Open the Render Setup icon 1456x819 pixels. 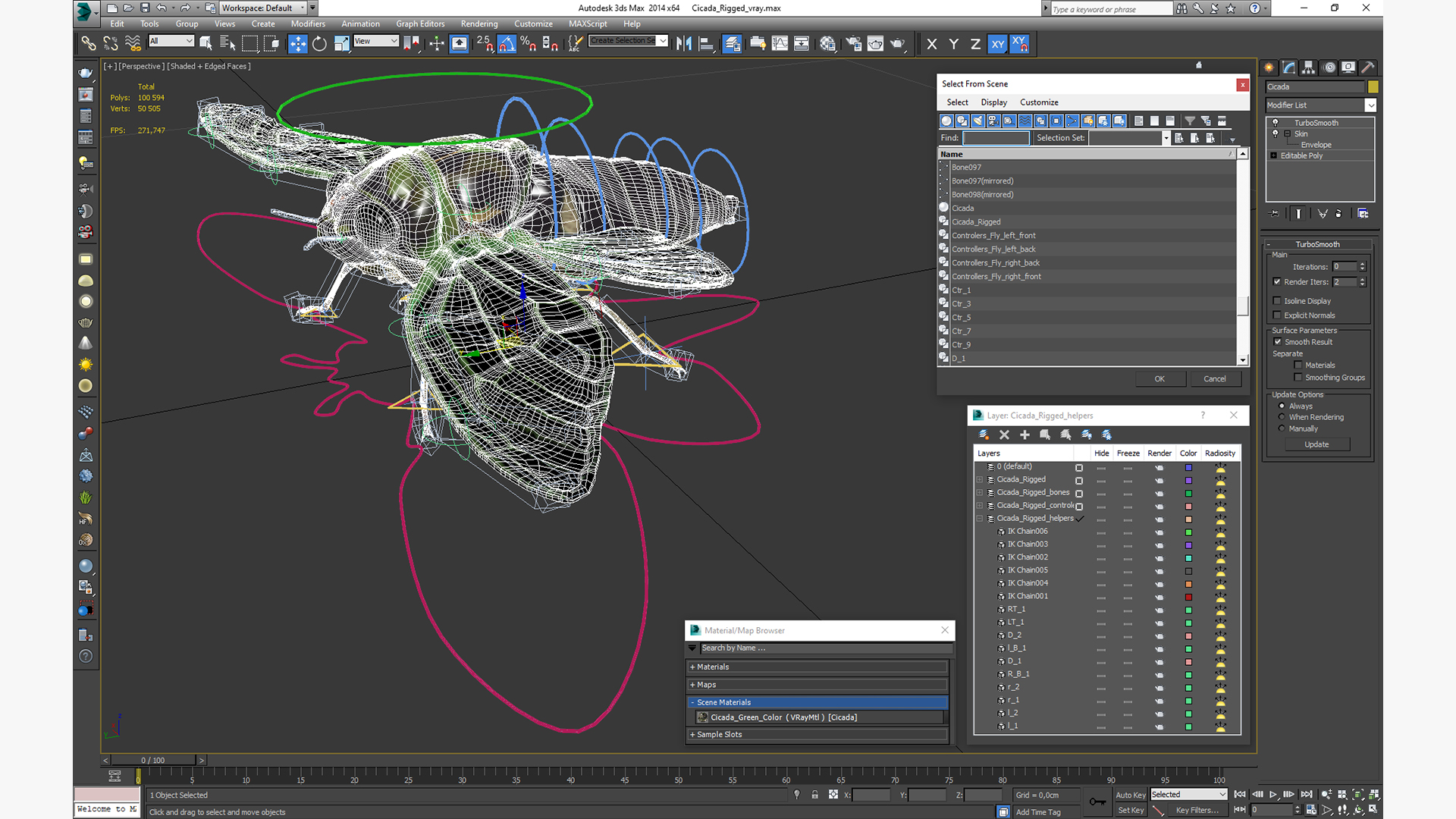pyautogui.click(x=854, y=44)
